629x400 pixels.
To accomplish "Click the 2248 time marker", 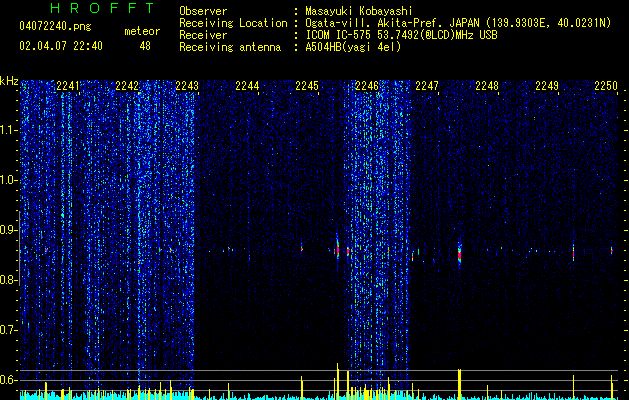I will coord(487,86).
